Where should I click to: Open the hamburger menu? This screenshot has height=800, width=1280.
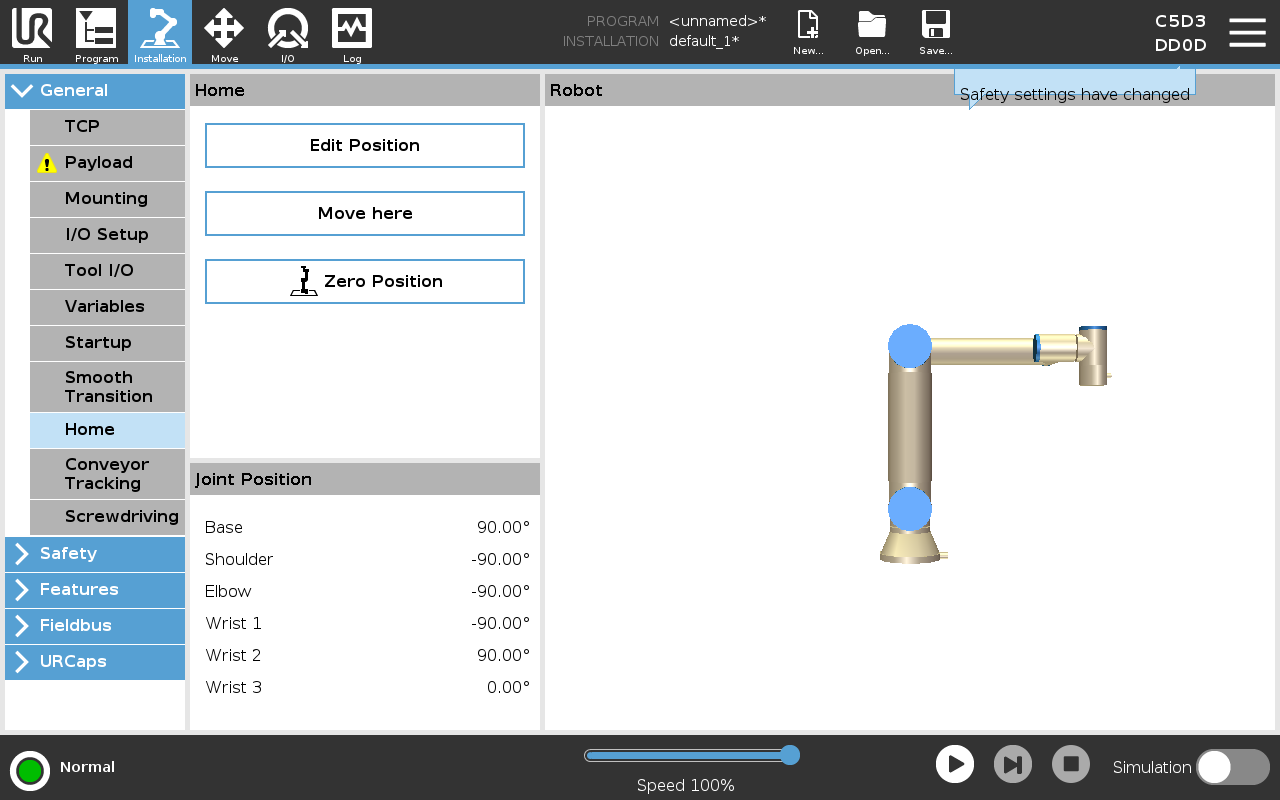pyautogui.click(x=1247, y=32)
